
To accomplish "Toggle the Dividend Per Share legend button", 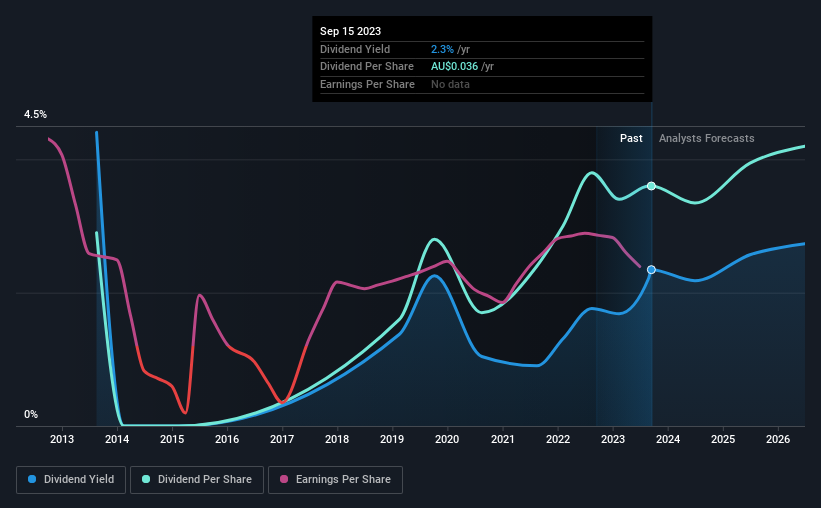I will [197, 480].
